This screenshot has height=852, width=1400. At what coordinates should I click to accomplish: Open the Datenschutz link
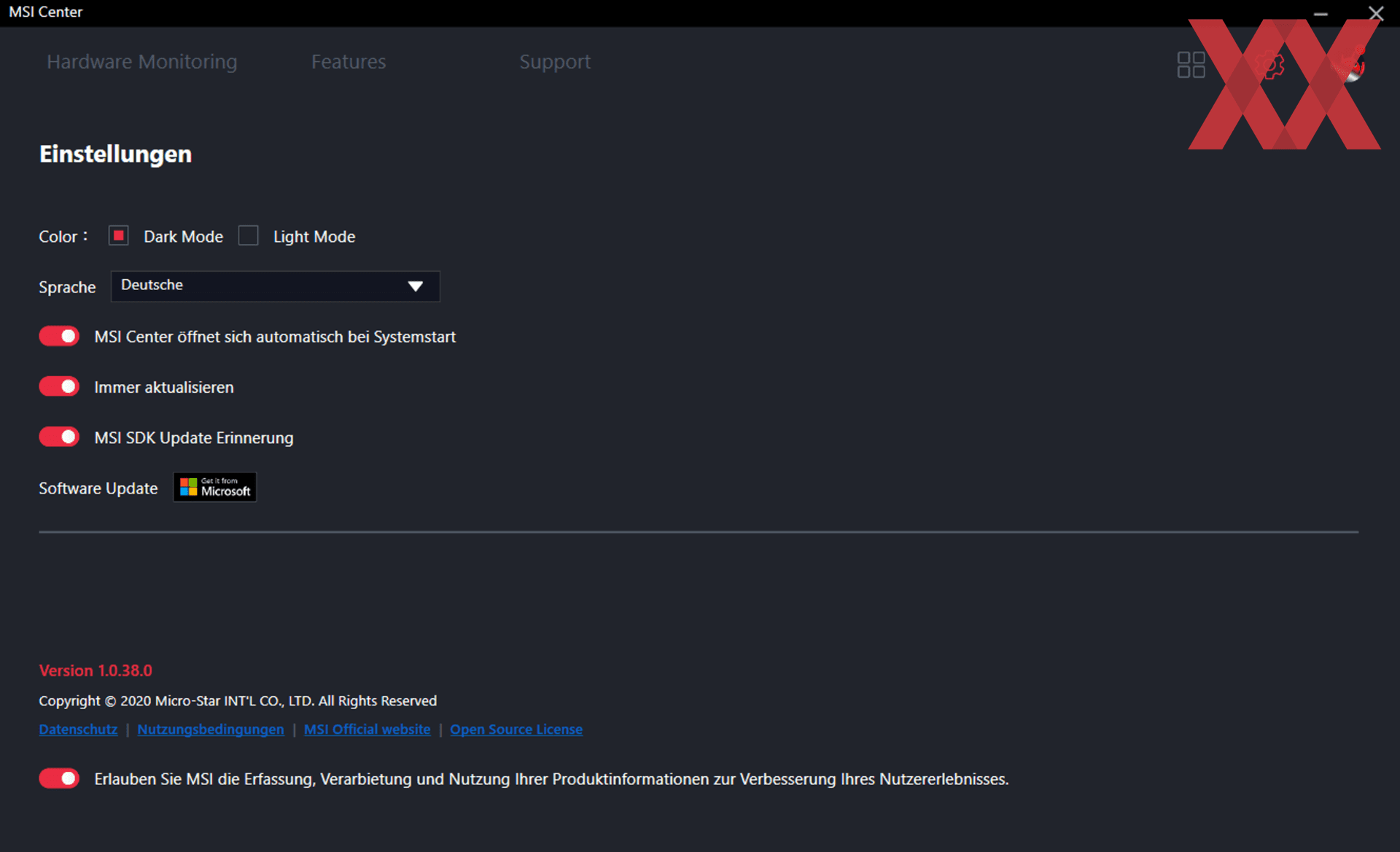pos(78,729)
